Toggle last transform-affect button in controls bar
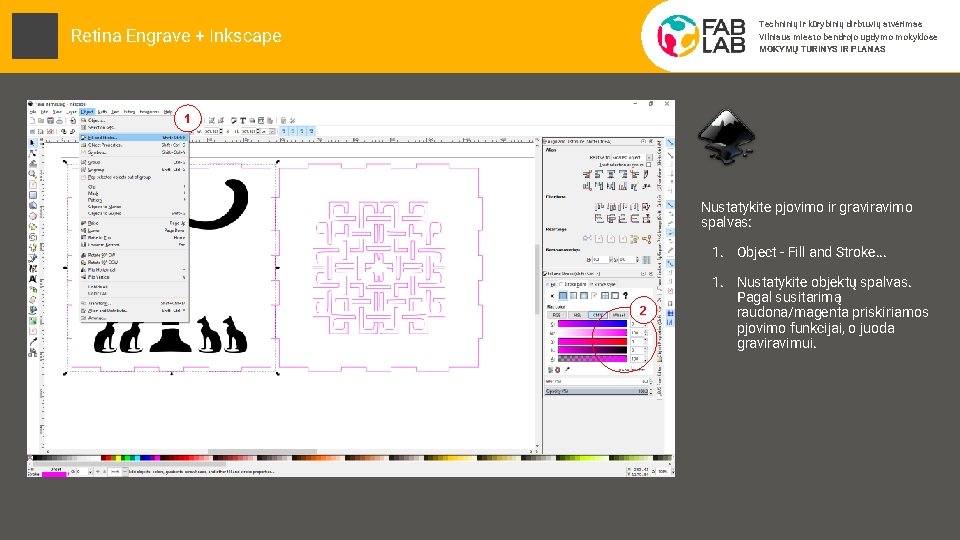 point(311,131)
